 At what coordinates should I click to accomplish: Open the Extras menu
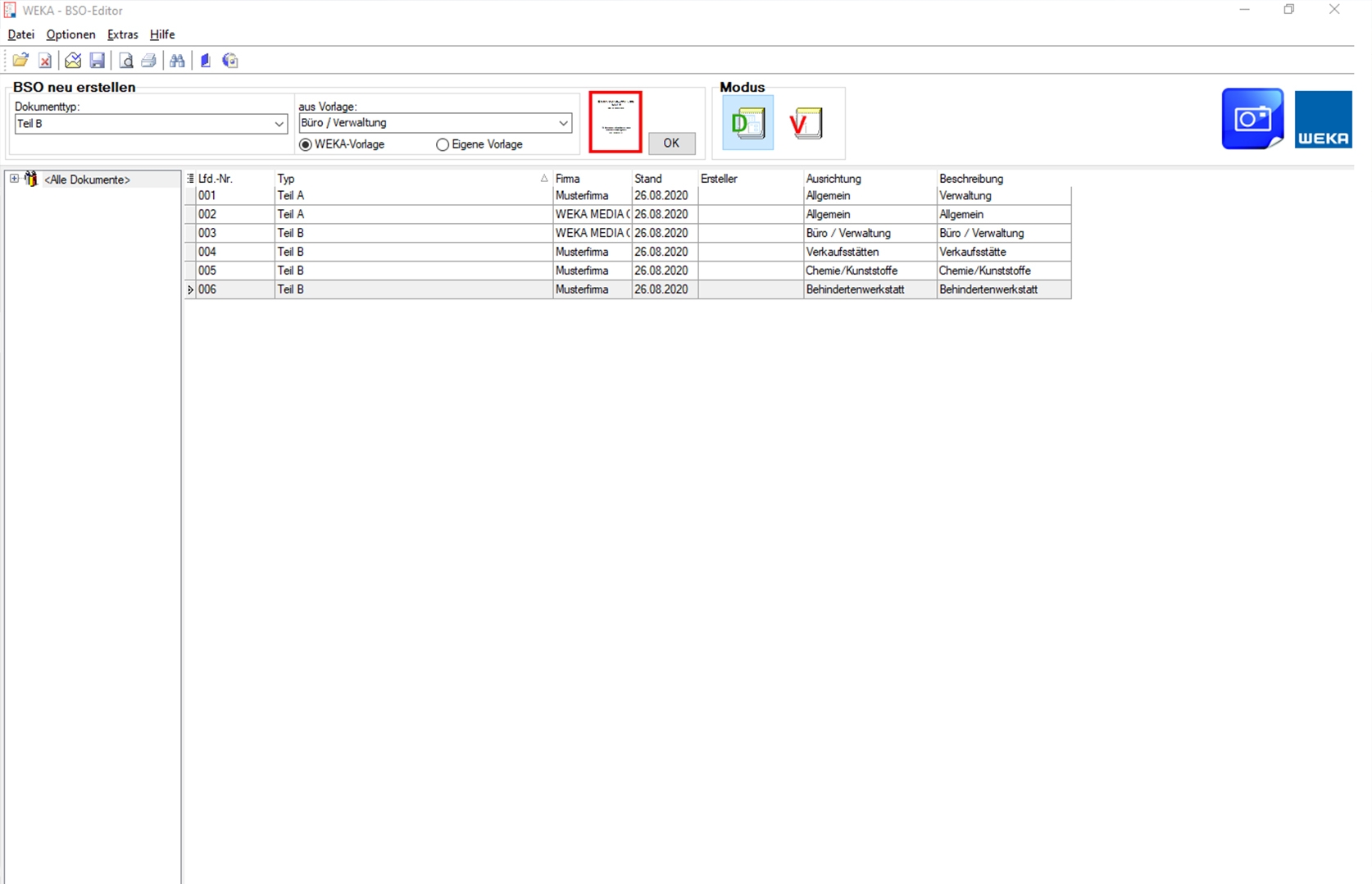[x=122, y=34]
